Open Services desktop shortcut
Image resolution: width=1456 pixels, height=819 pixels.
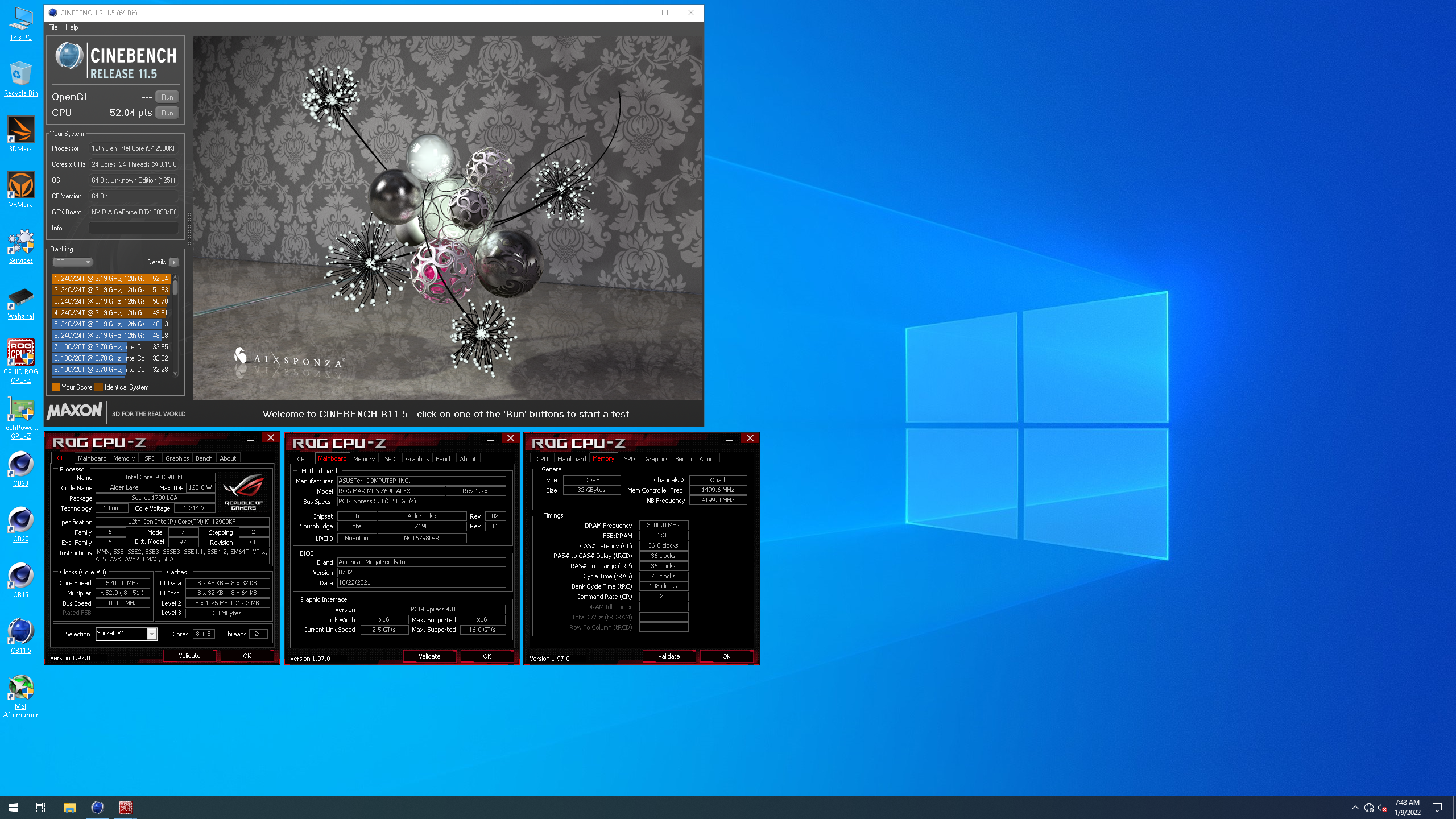point(20,246)
